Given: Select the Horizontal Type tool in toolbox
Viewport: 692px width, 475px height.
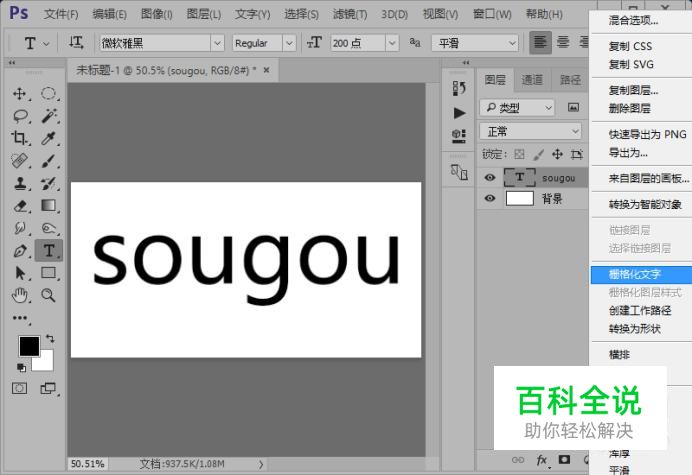Looking at the screenshot, I should [x=48, y=249].
